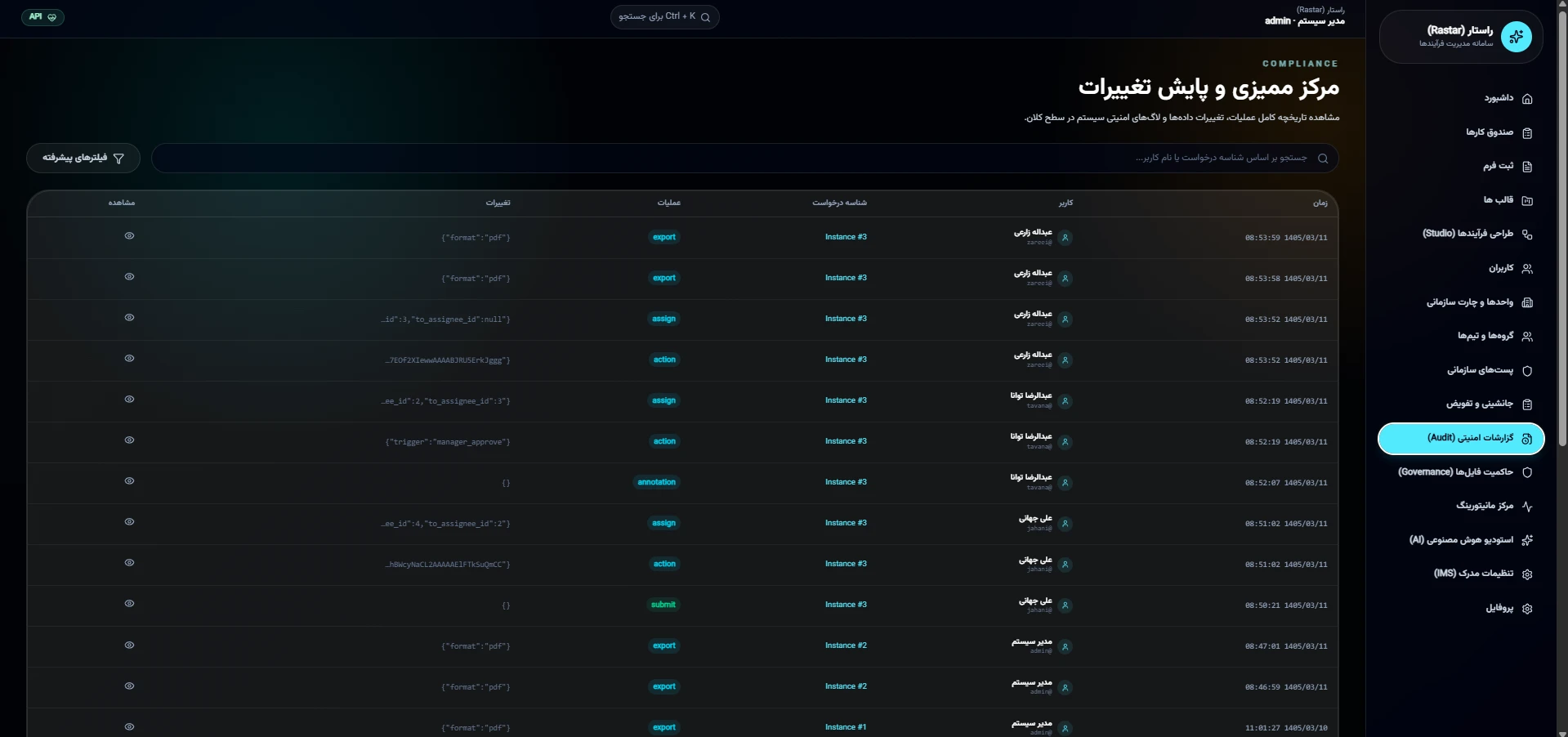This screenshot has height=737, width=1568.
Task: Open فیلترهای پیشرفته filter button
Action: point(83,158)
